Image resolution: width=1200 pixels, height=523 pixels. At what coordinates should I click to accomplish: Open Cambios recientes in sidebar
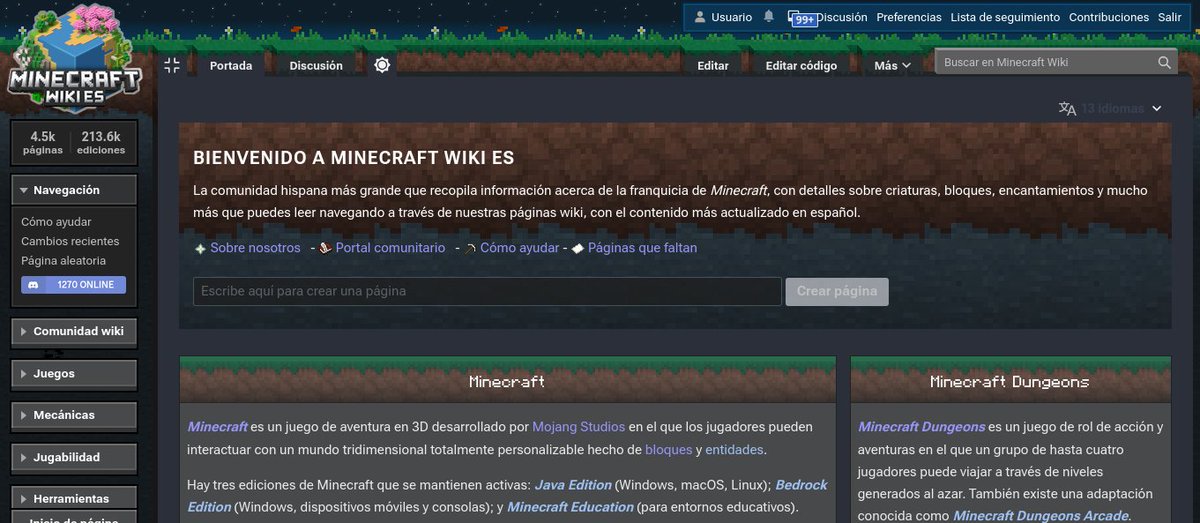pyautogui.click(x=70, y=241)
